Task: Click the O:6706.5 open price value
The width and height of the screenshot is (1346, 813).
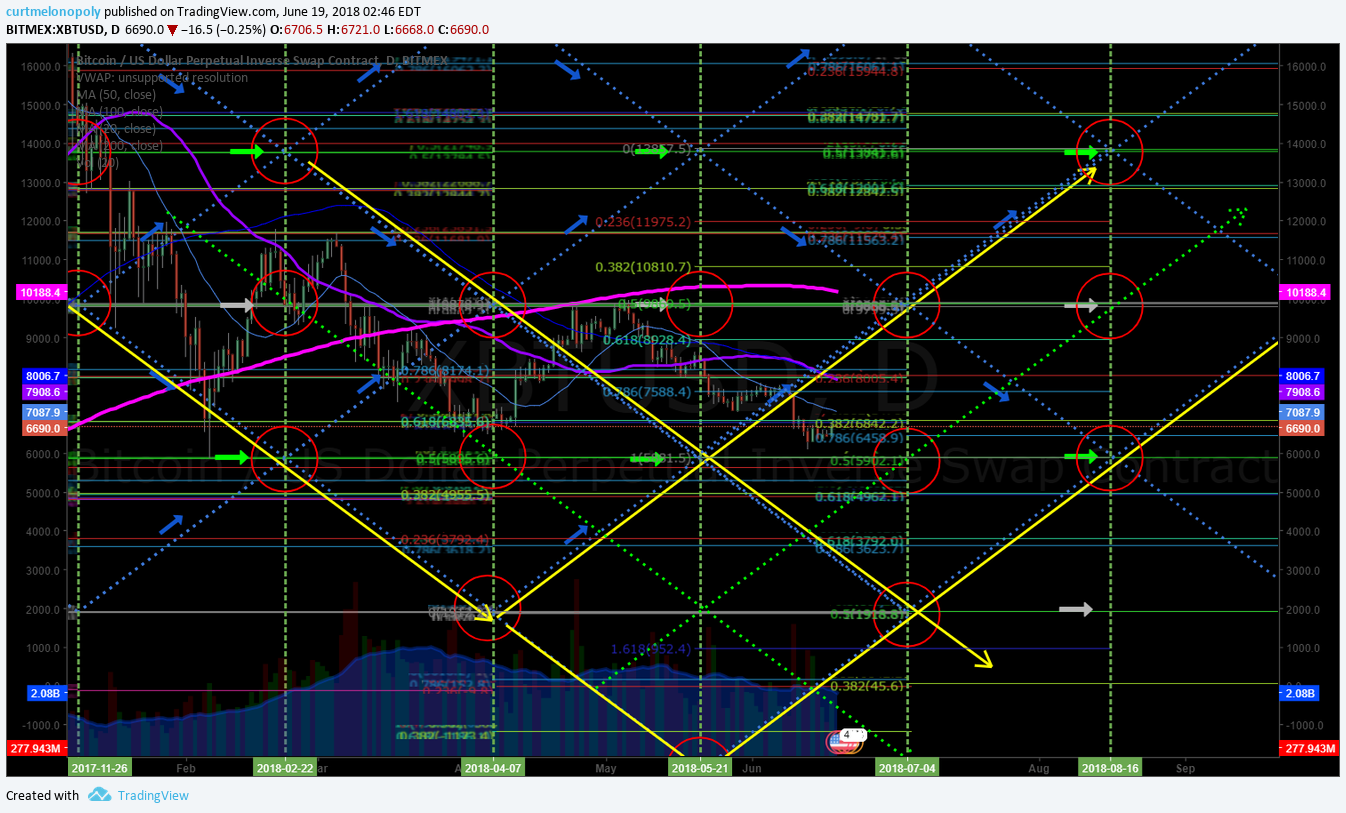Action: [296, 30]
